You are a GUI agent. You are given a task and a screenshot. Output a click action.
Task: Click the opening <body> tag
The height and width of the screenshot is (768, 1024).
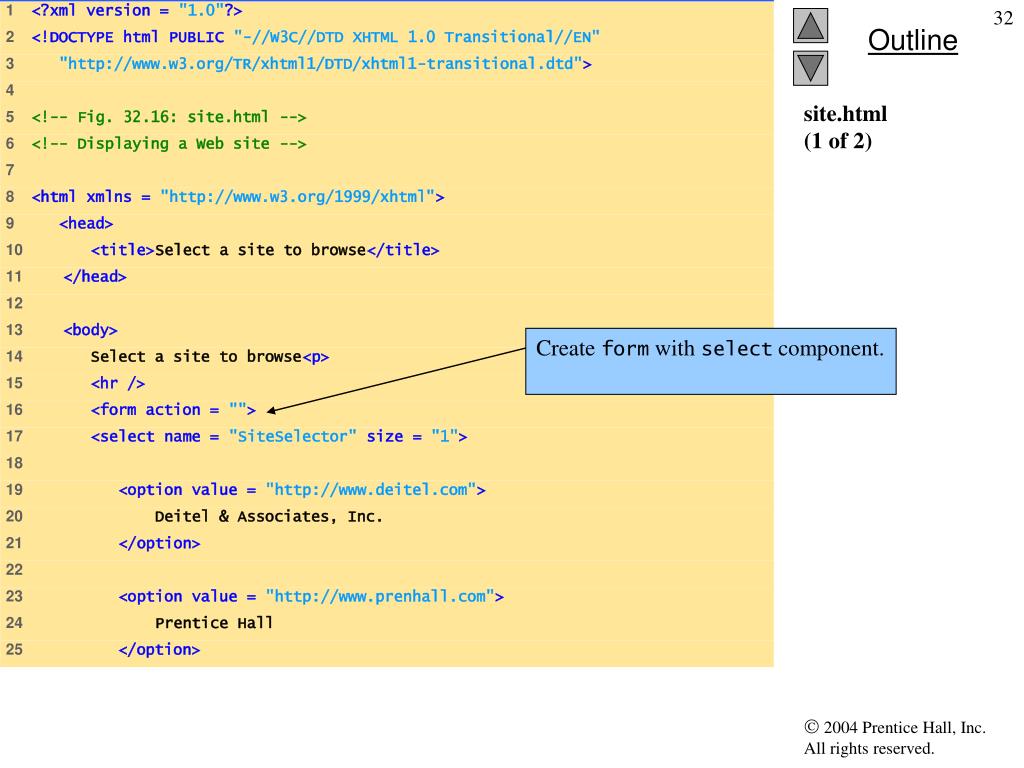point(90,330)
